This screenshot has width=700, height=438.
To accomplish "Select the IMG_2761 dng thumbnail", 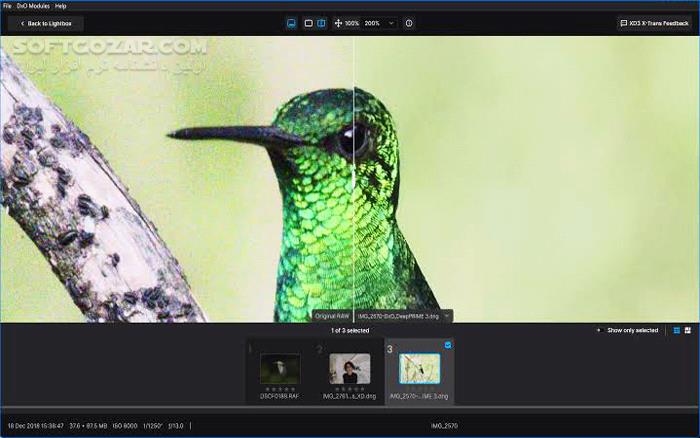I will tap(350, 369).
